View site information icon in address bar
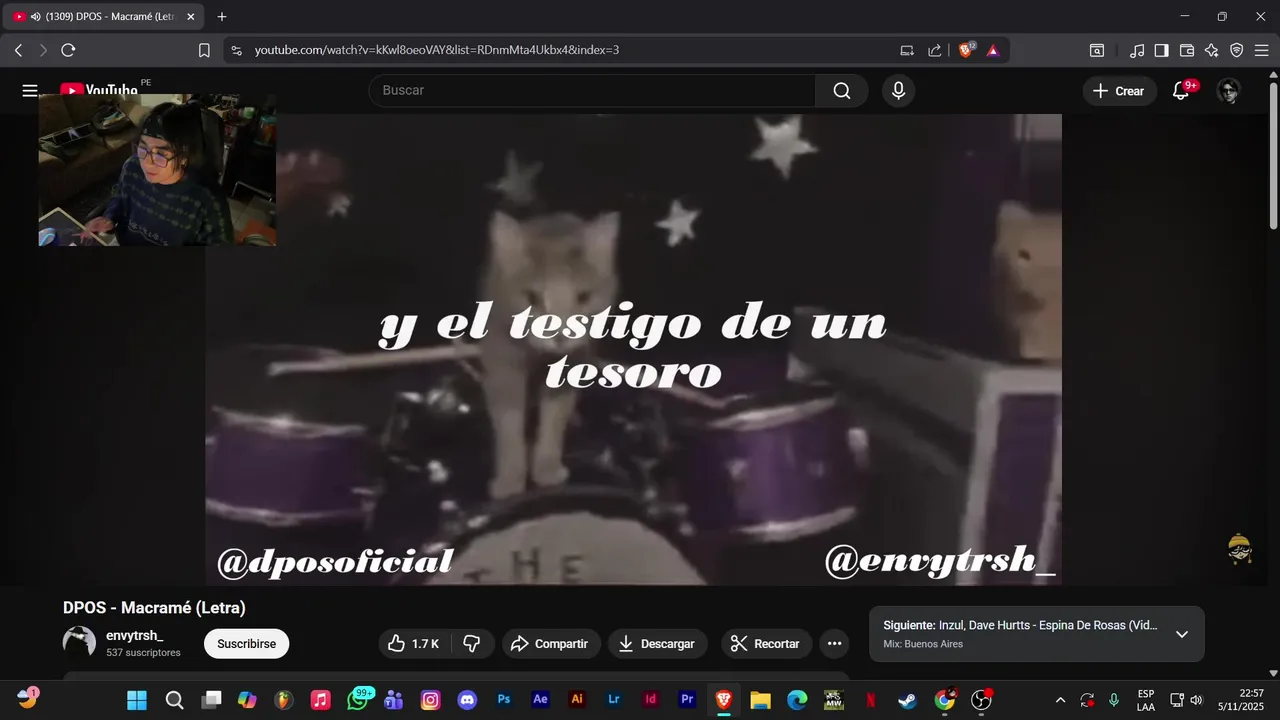1280x720 pixels. tap(235, 50)
